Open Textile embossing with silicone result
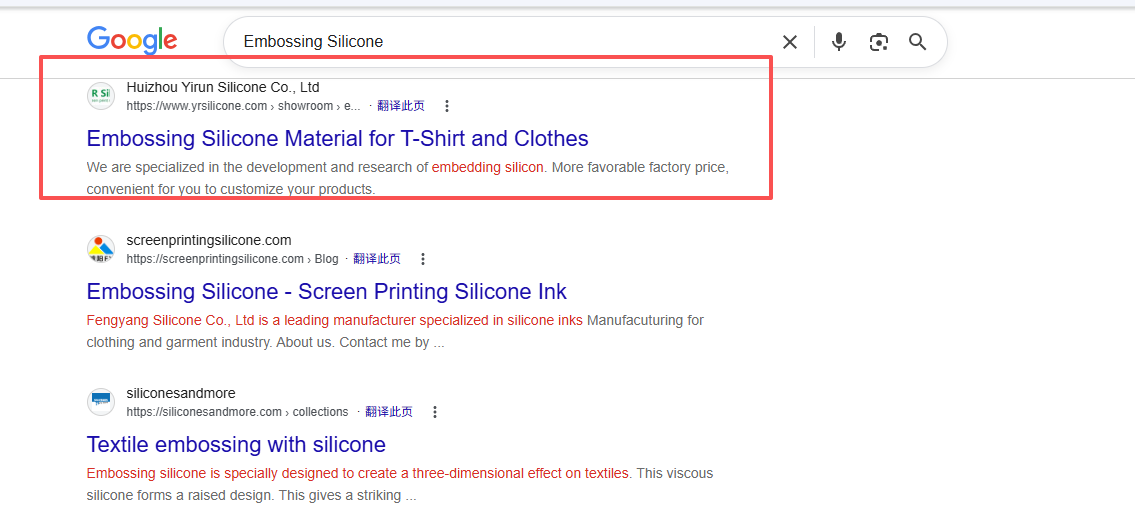This screenshot has height=515, width=1135. 236,444
